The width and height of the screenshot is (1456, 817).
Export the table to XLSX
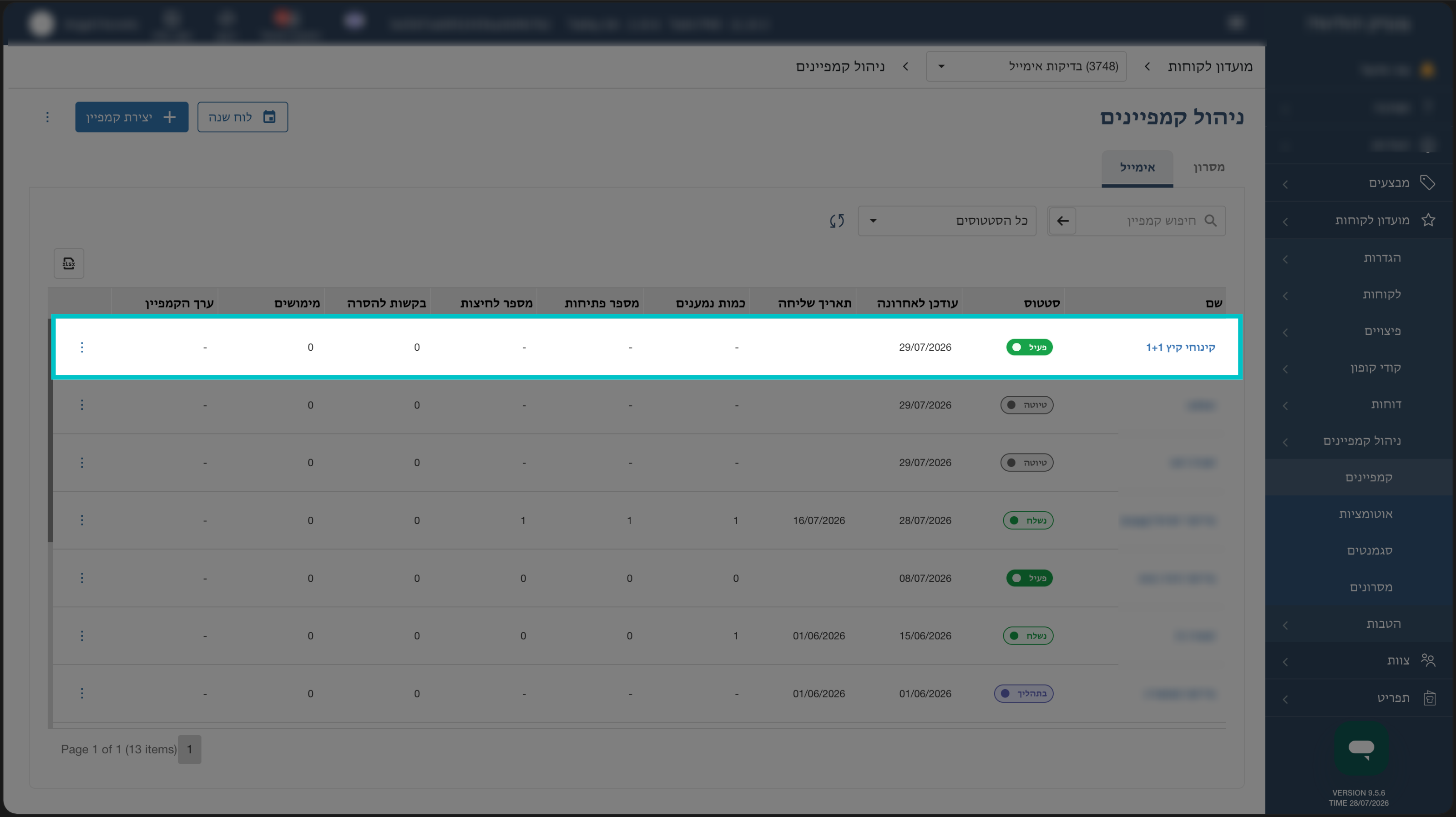click(69, 263)
